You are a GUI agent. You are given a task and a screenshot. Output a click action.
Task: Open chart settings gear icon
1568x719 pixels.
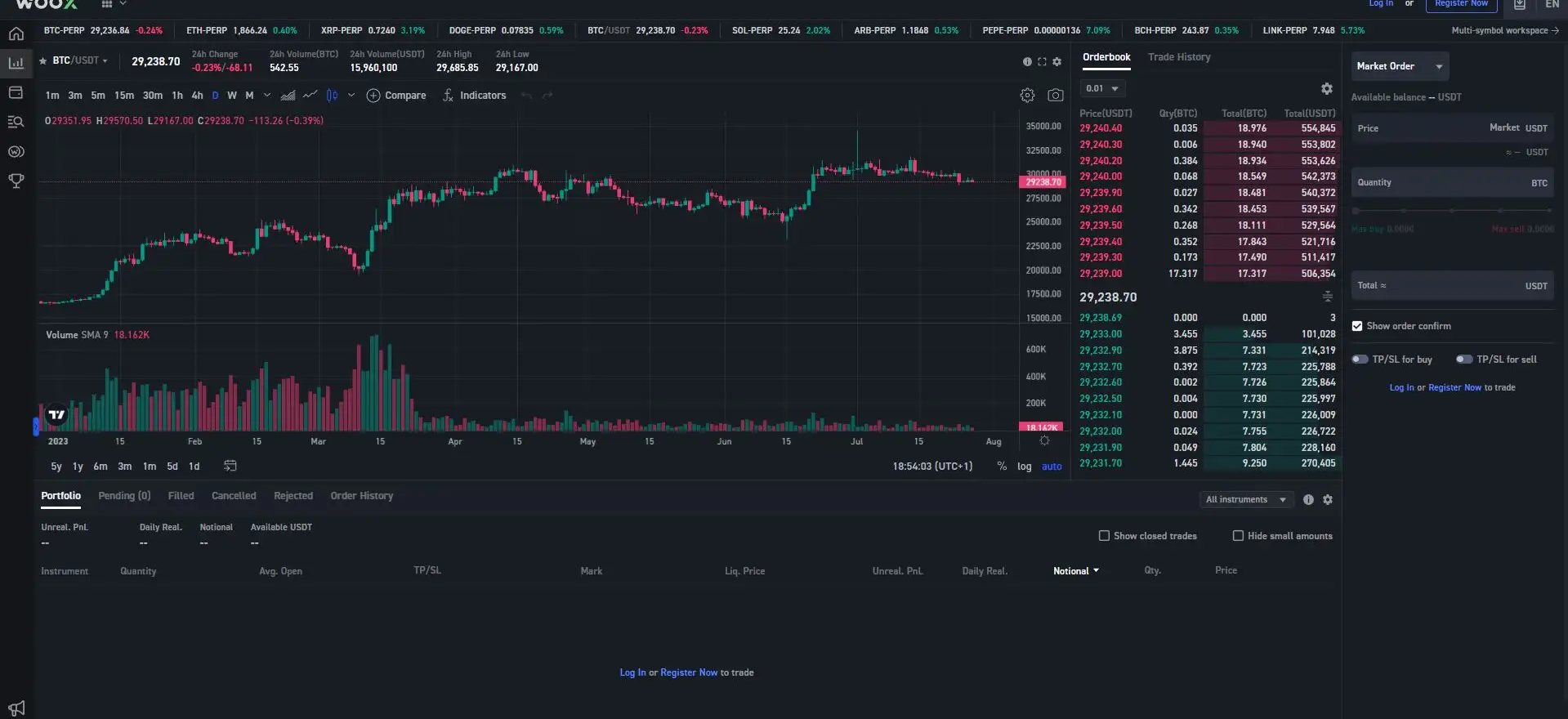(1027, 96)
